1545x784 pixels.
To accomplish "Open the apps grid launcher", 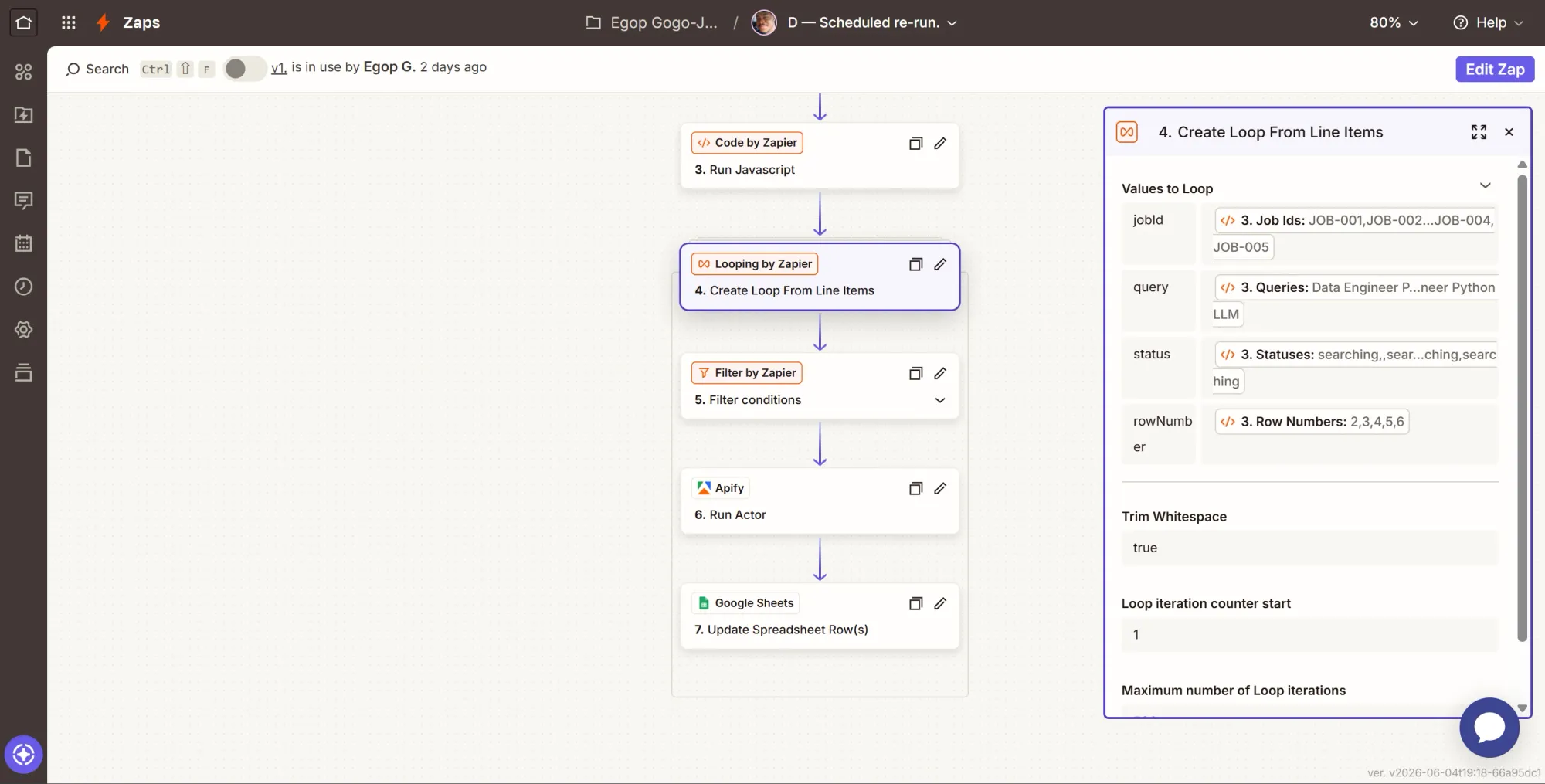I will pos(69,22).
